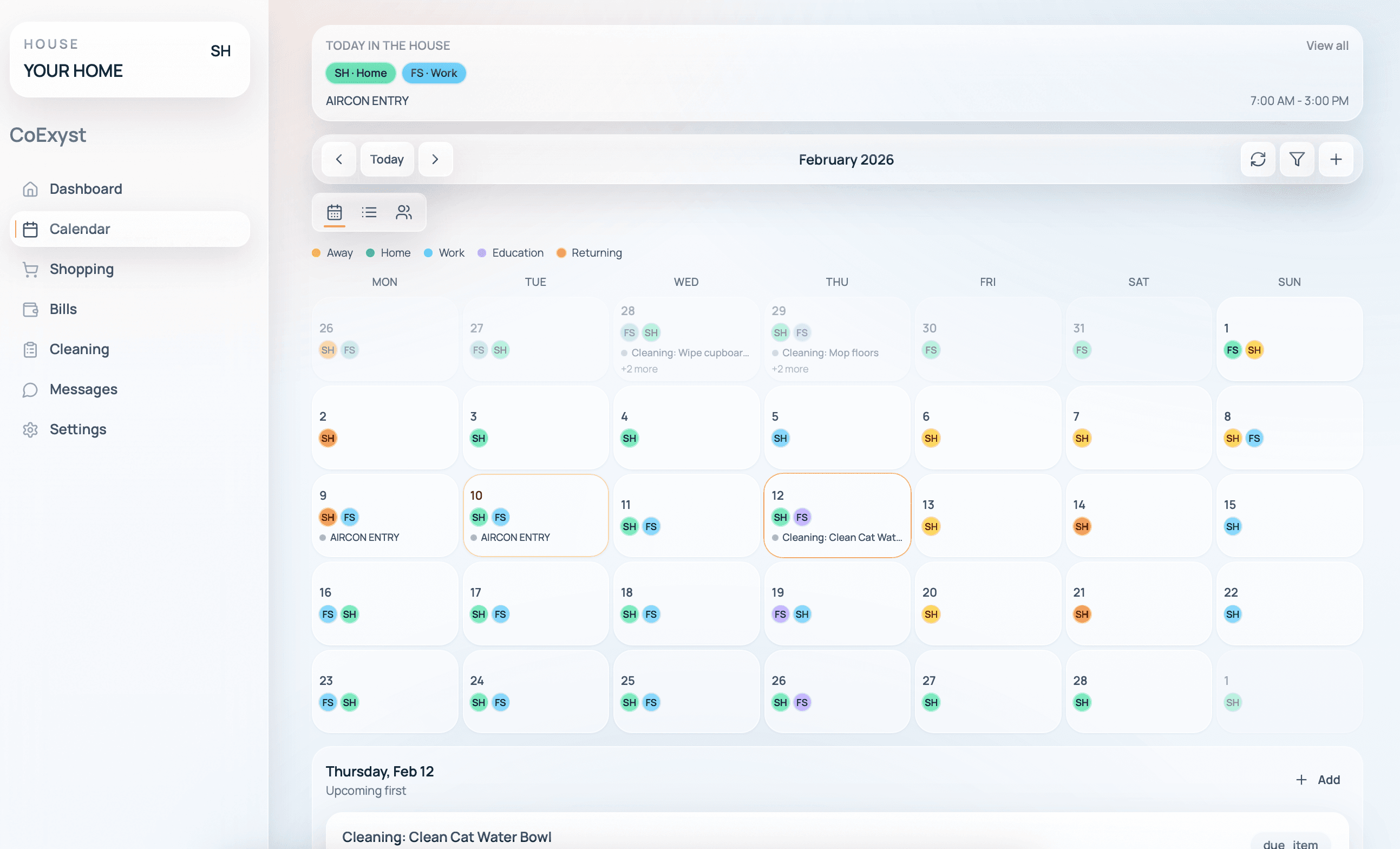Image resolution: width=1400 pixels, height=849 pixels.
Task: Select the Shopping cart icon in sidebar
Action: pos(31,269)
